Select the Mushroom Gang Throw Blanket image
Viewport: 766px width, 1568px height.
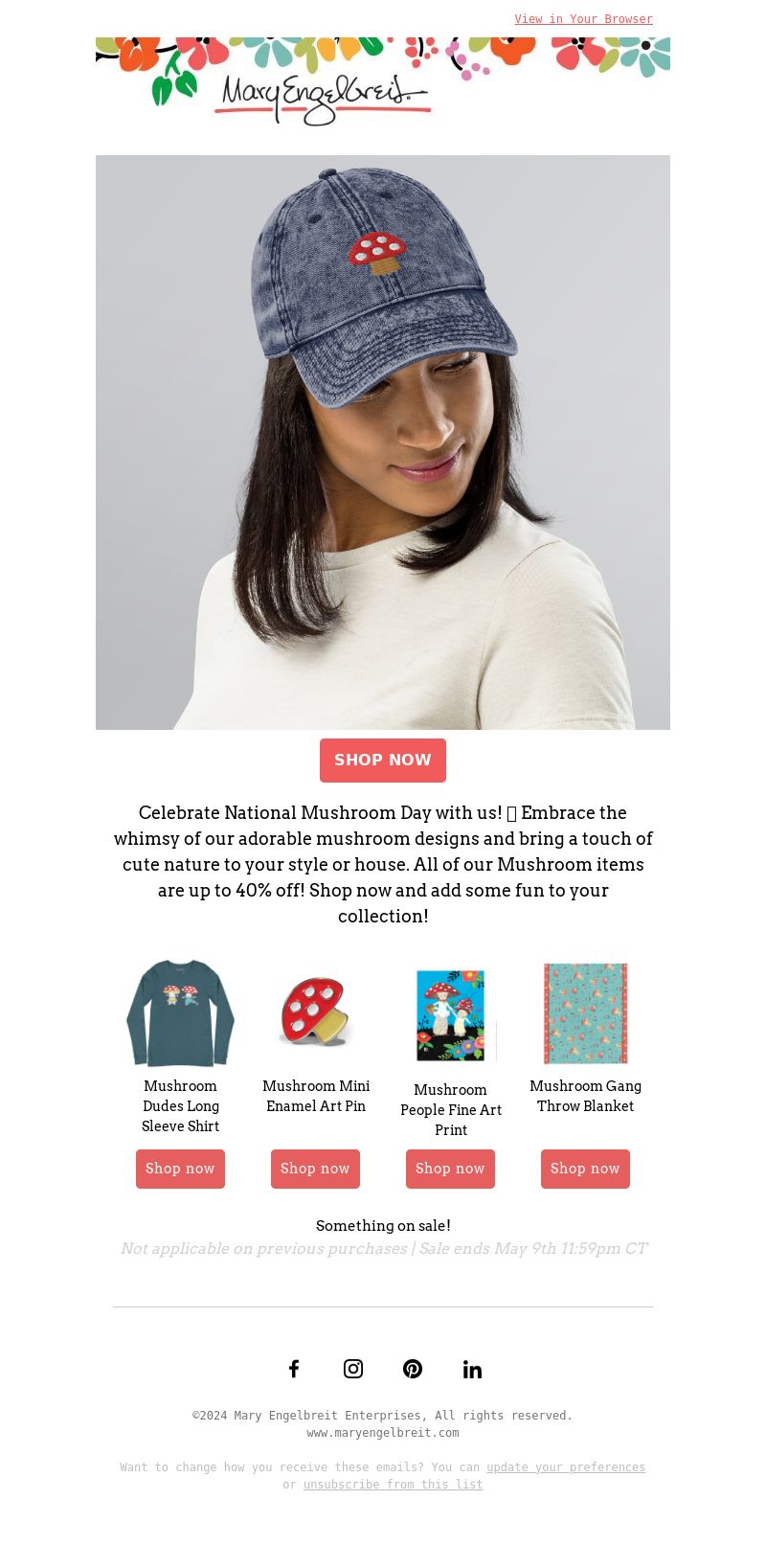(586, 1013)
